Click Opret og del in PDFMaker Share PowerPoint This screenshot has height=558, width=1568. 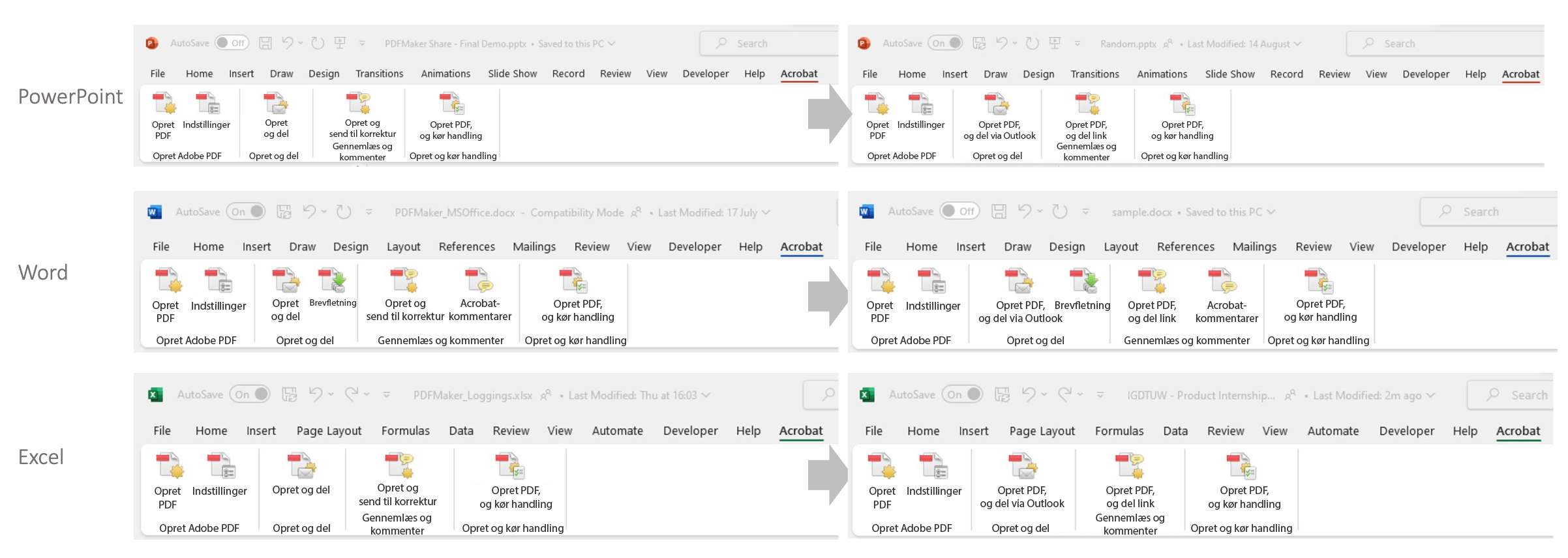pyautogui.click(x=277, y=115)
